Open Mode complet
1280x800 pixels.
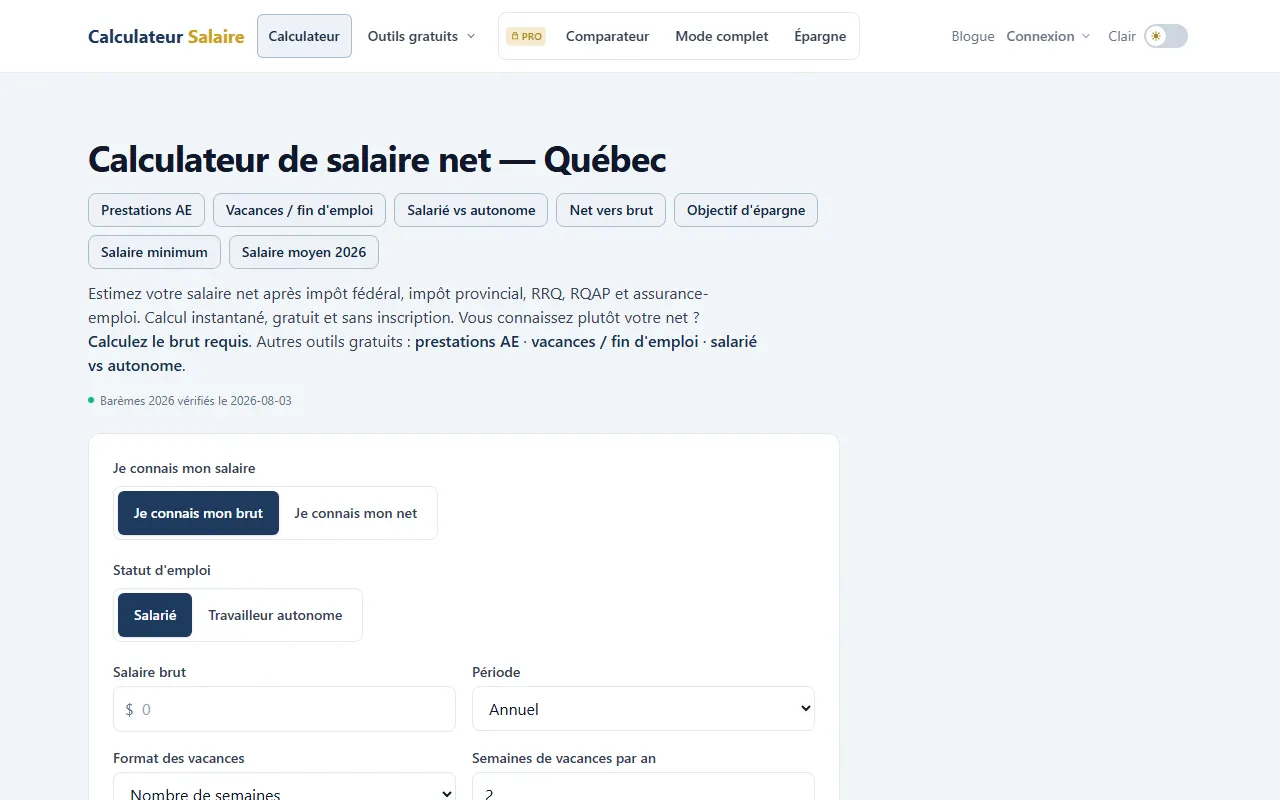point(722,36)
